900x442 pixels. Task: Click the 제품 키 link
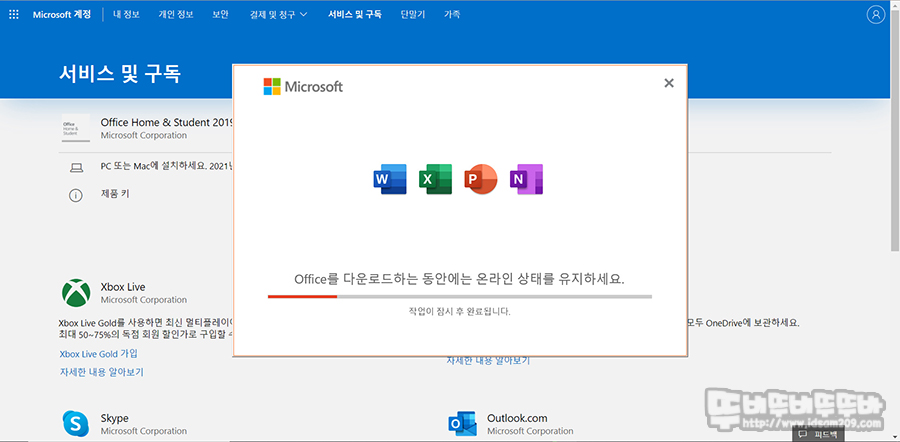[115, 194]
